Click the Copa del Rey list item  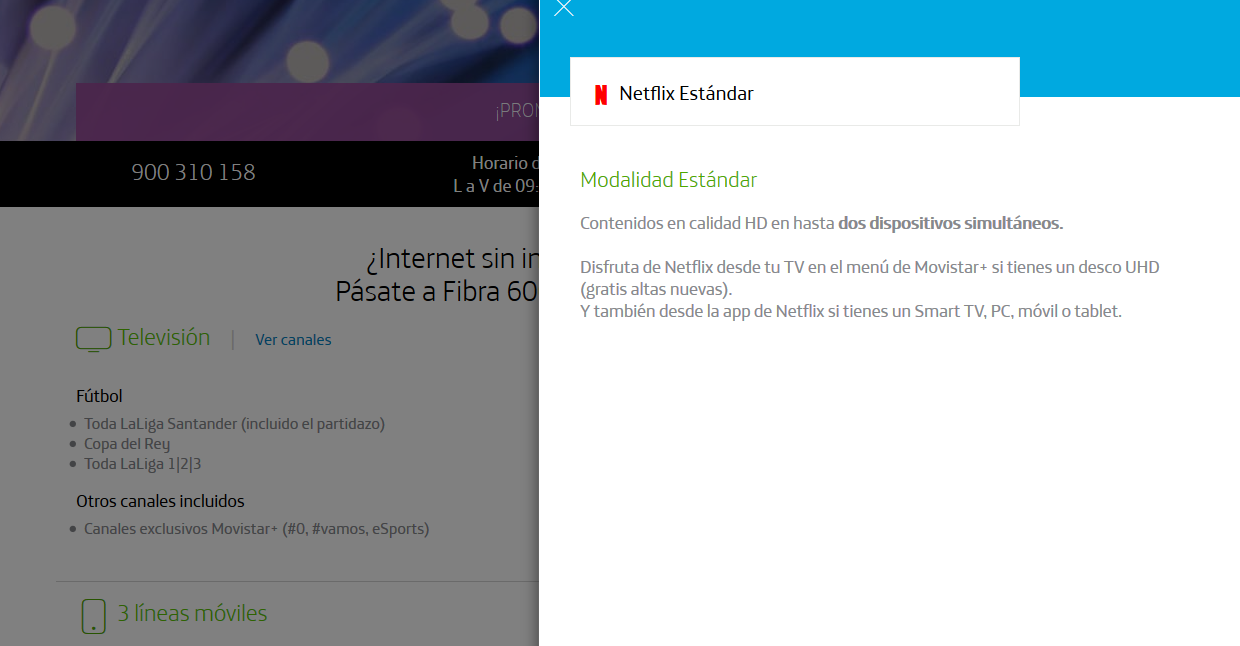[x=127, y=444]
